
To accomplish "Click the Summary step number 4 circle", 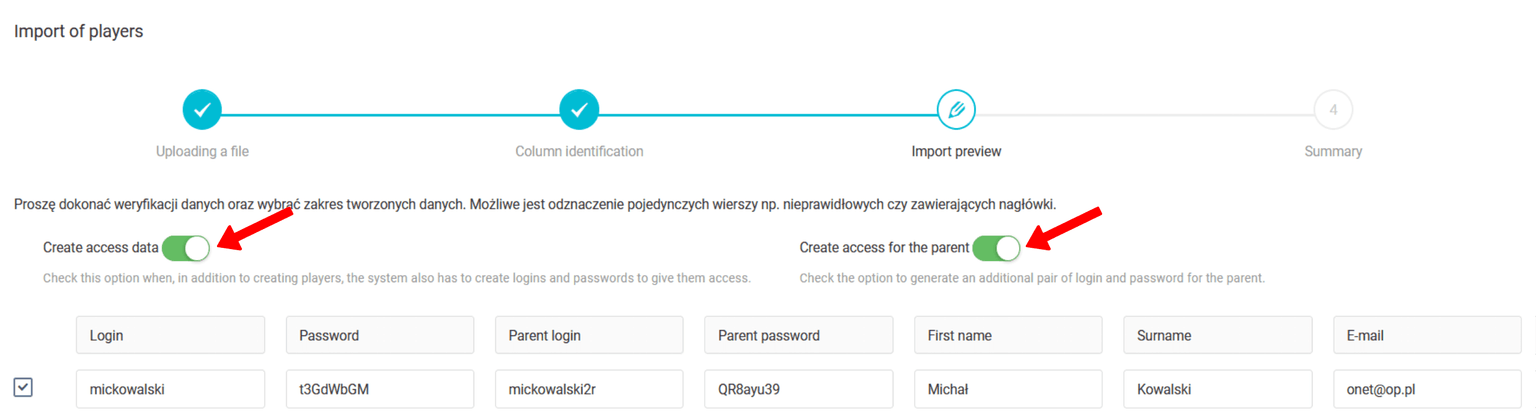I will coord(1333,110).
